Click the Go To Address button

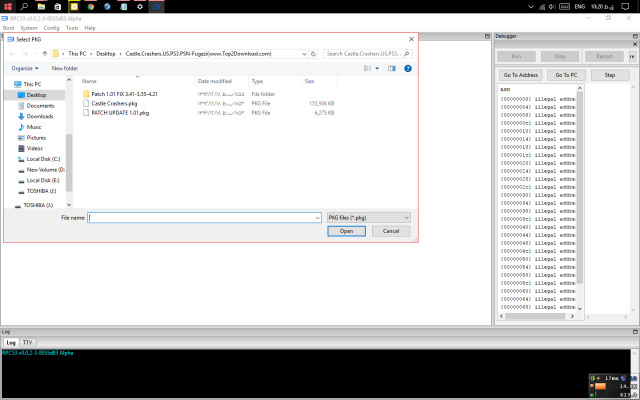(x=520, y=75)
